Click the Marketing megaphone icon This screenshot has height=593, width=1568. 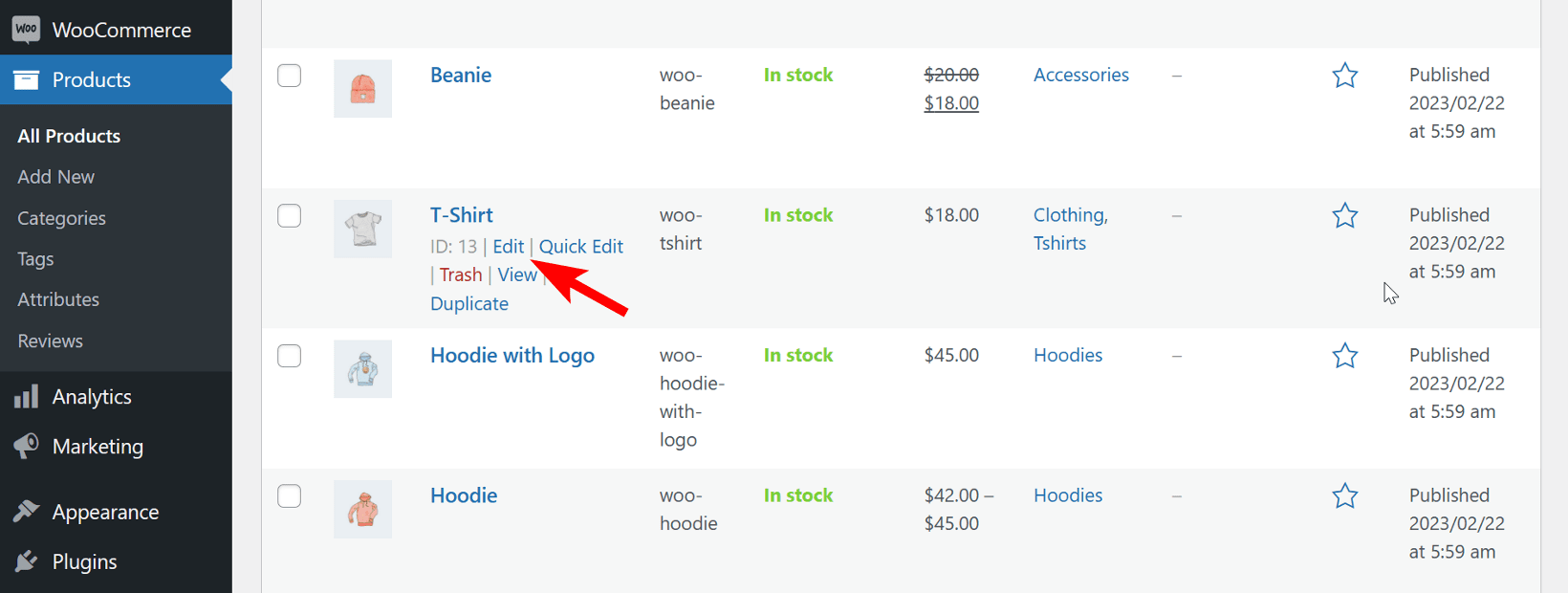tap(26, 446)
